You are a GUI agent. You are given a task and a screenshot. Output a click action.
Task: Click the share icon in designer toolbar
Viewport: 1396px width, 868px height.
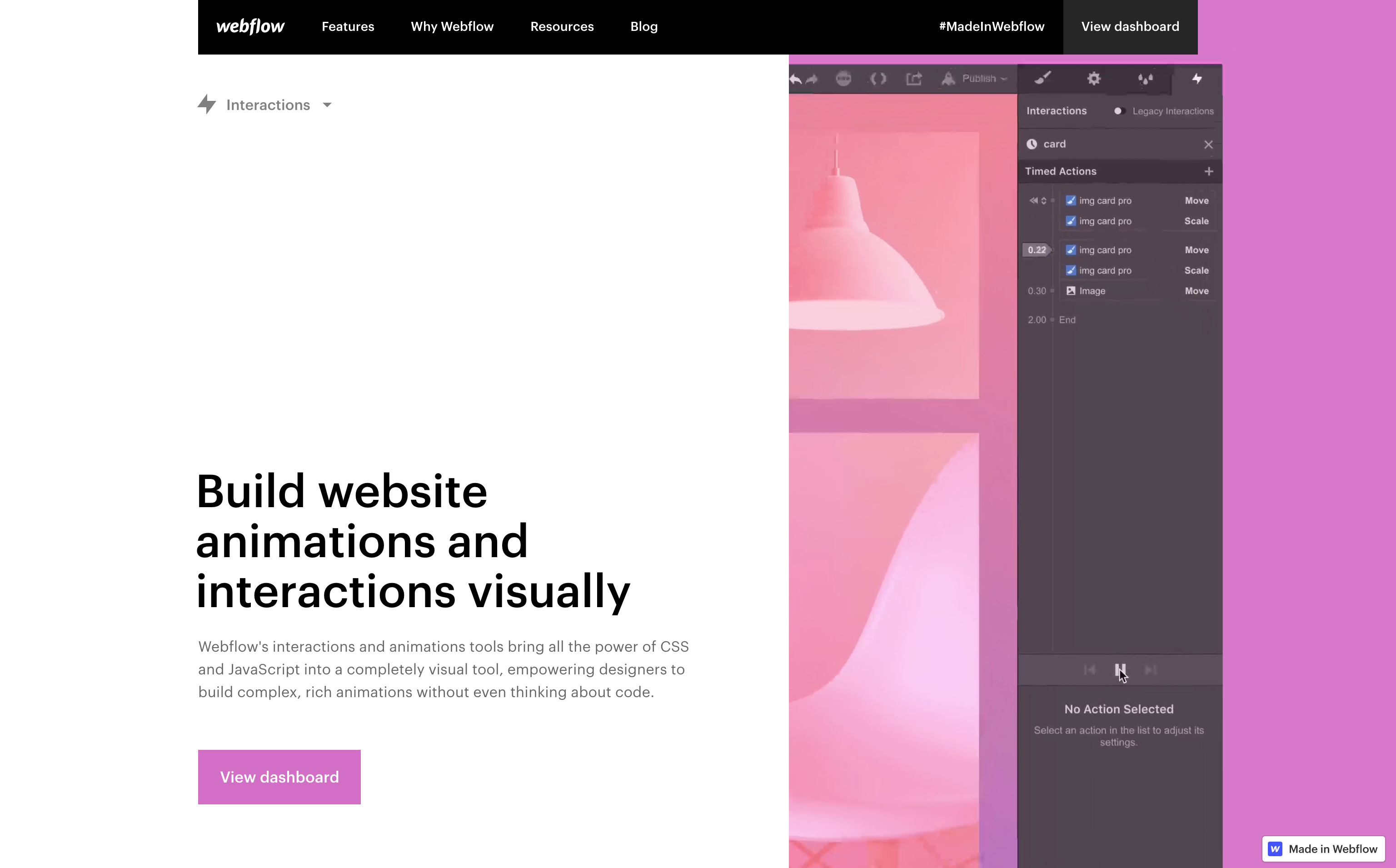[x=914, y=79]
